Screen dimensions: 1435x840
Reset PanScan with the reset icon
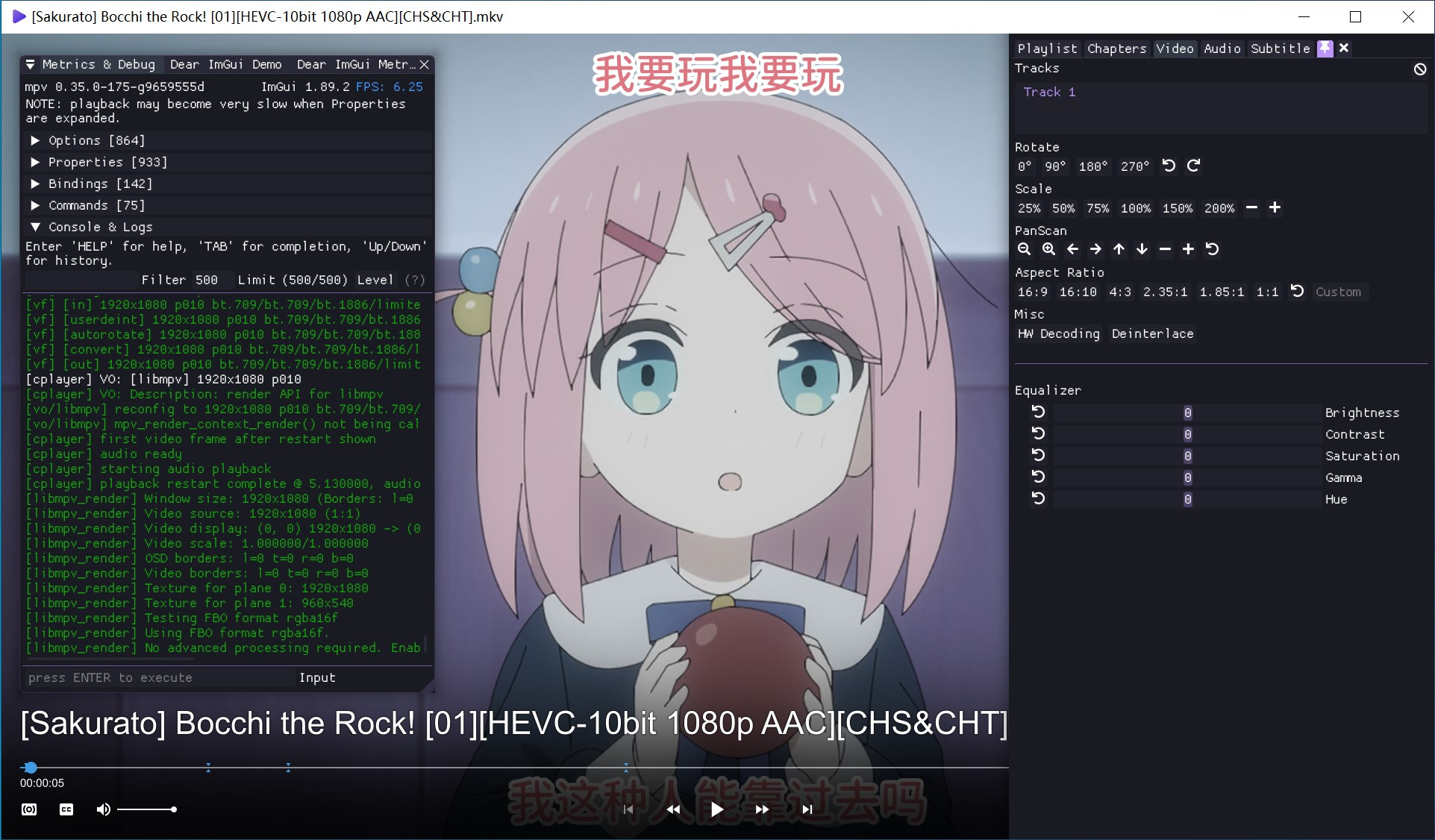coord(1212,249)
